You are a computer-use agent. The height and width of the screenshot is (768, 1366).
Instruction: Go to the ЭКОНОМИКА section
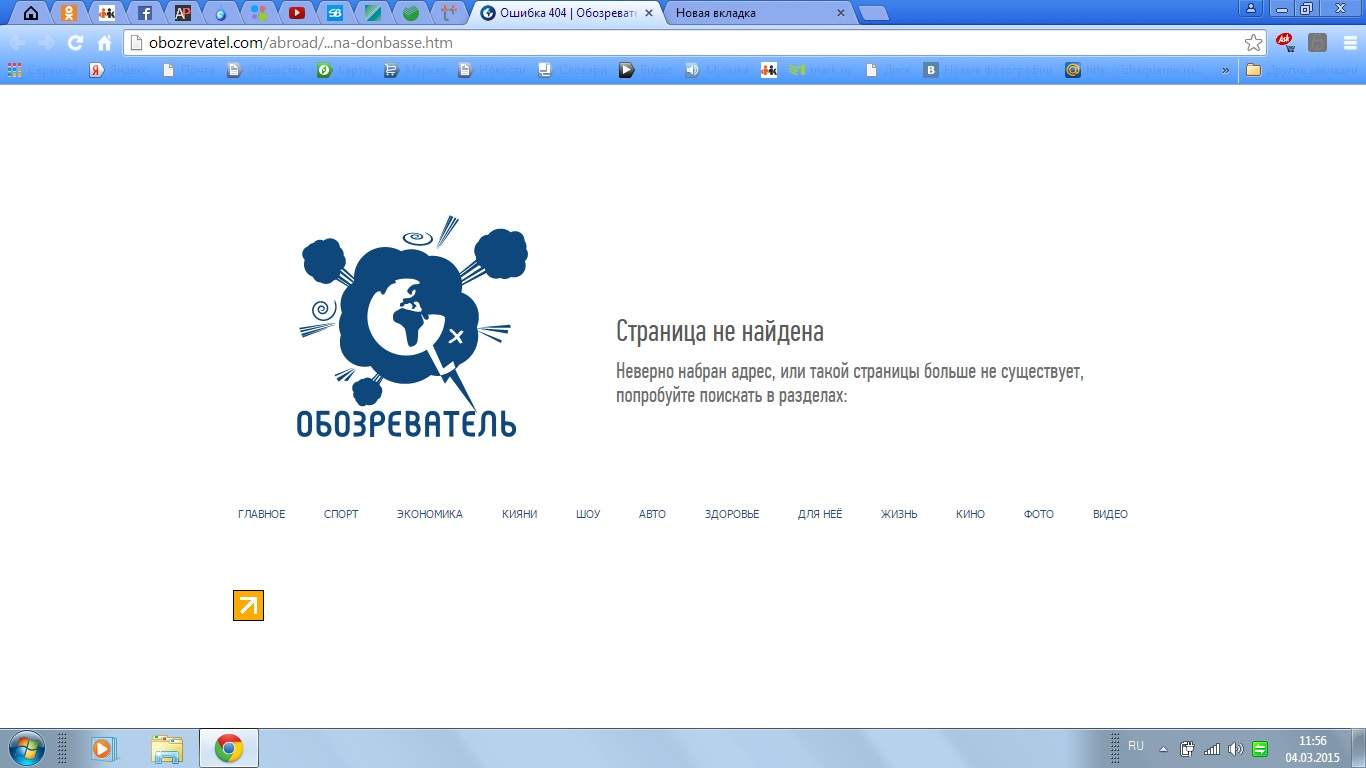point(430,514)
